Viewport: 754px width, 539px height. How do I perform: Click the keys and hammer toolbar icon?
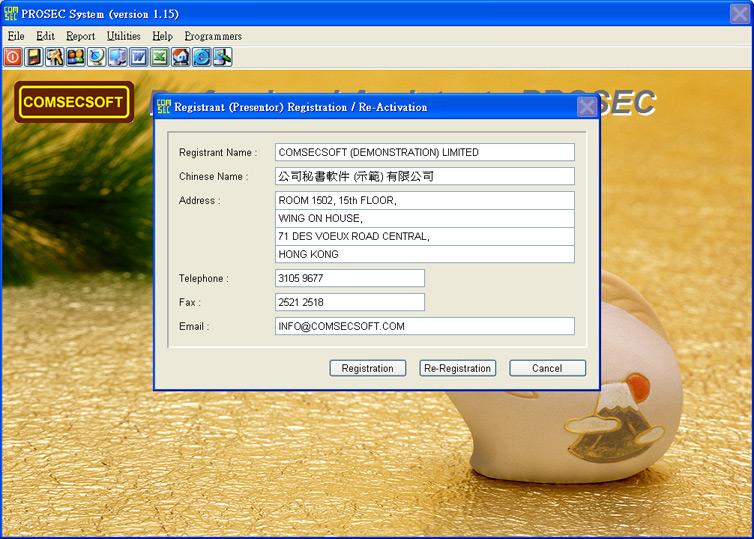(x=54, y=57)
